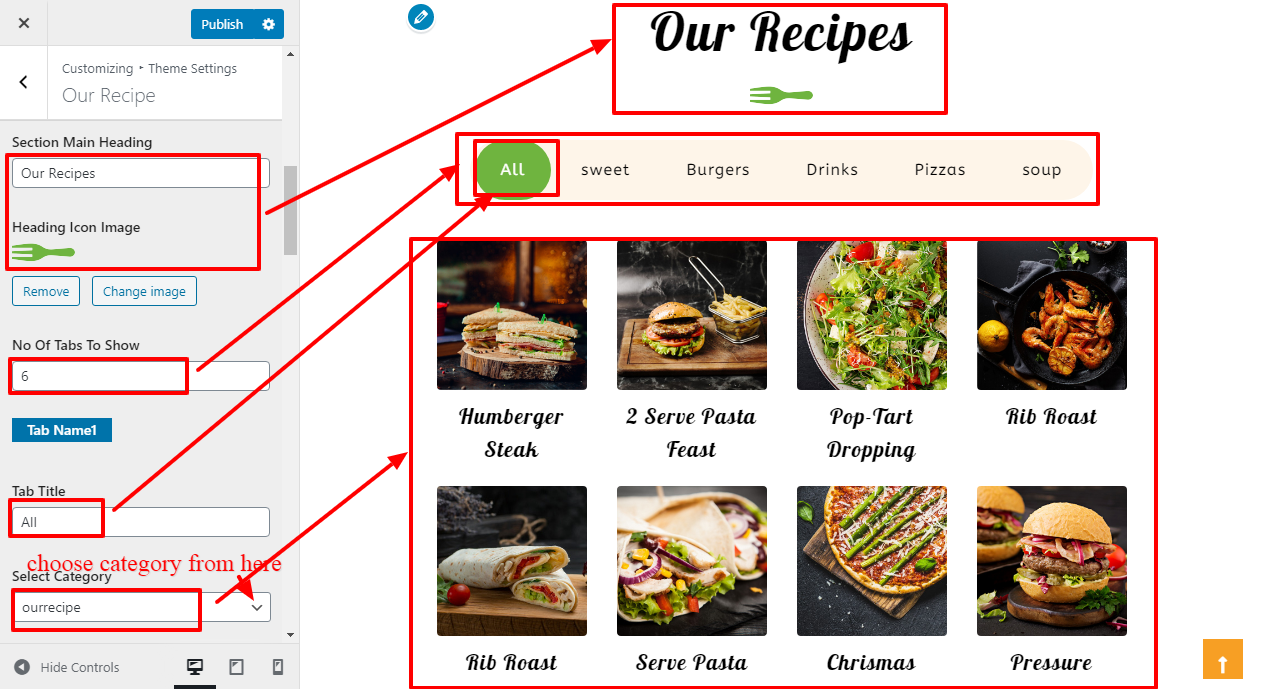Switch to desktop preview device icon
Viewport: 1263px width, 689px height.
pos(195,667)
